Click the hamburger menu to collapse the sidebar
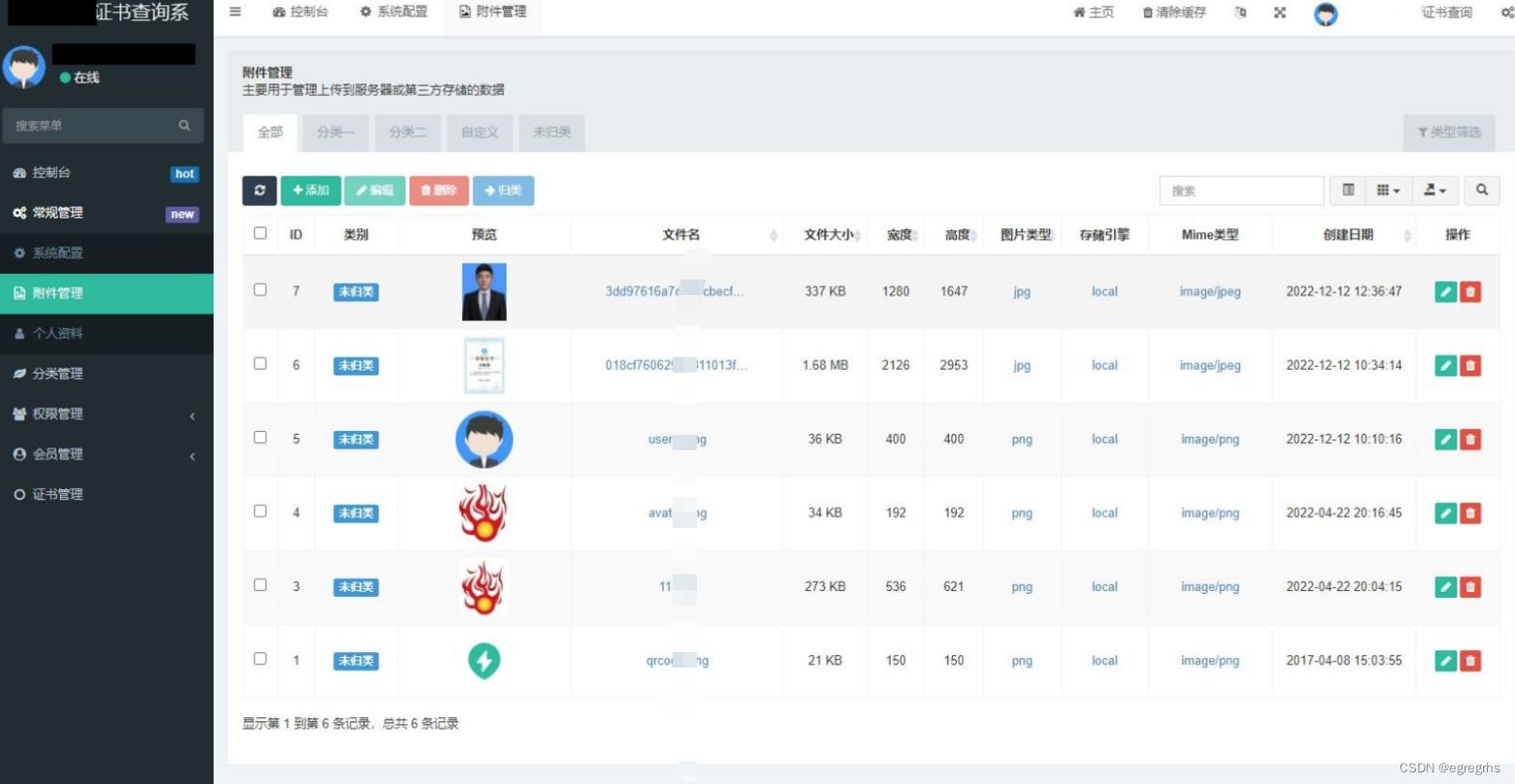Screen dimensions: 1515x784 point(234,13)
